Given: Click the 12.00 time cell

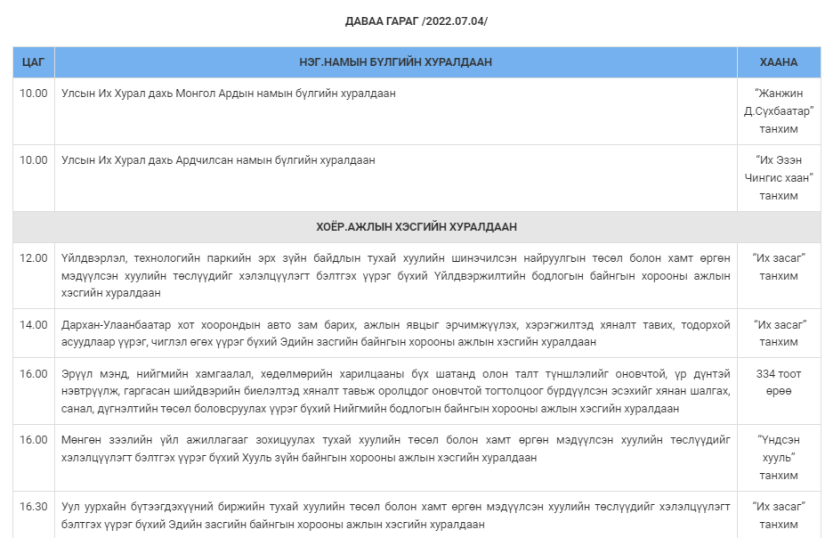Looking at the screenshot, I should pos(34,258).
